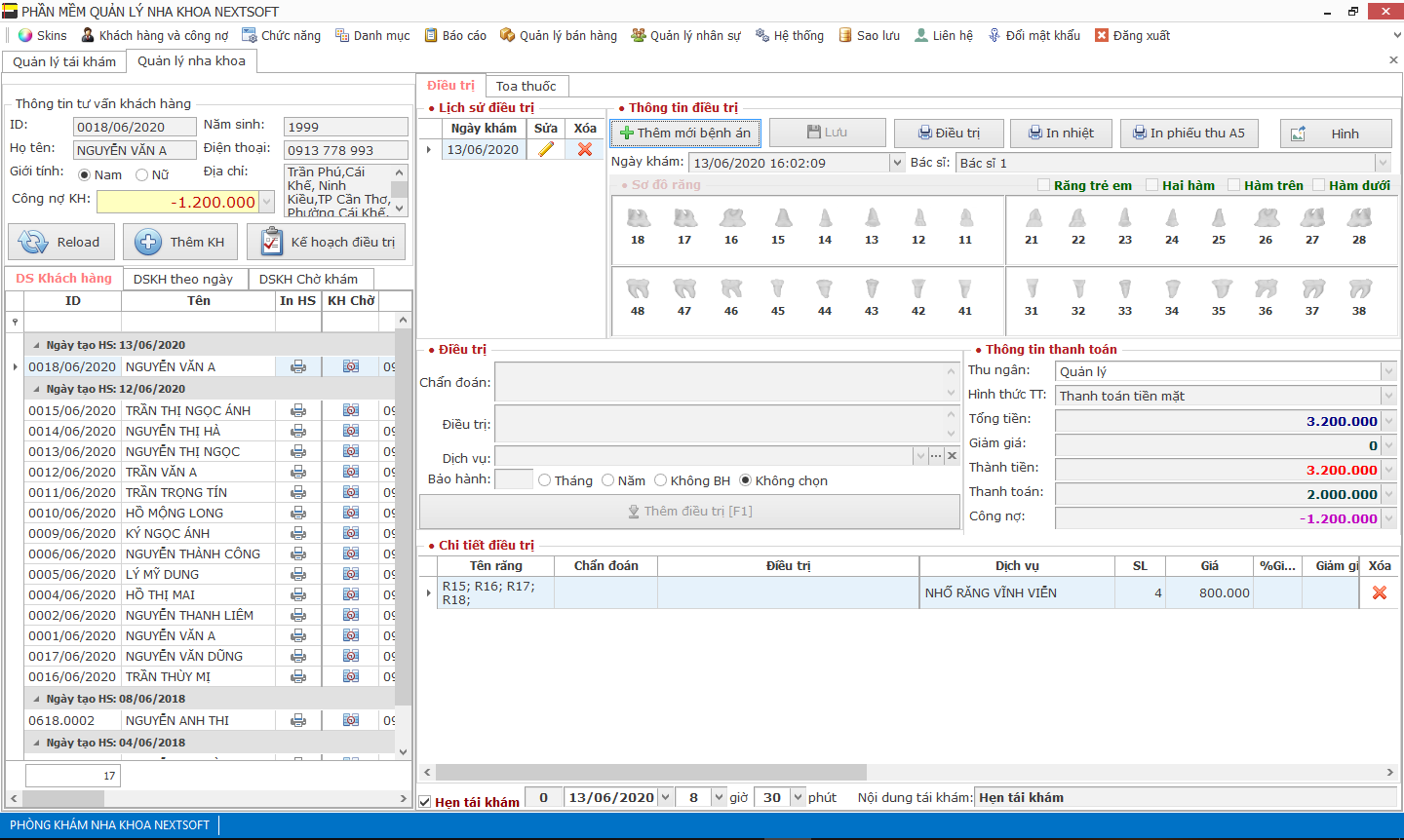The height and width of the screenshot is (840, 1404).
Task: Select tooth 28 icon
Action: pyautogui.click(x=1359, y=218)
